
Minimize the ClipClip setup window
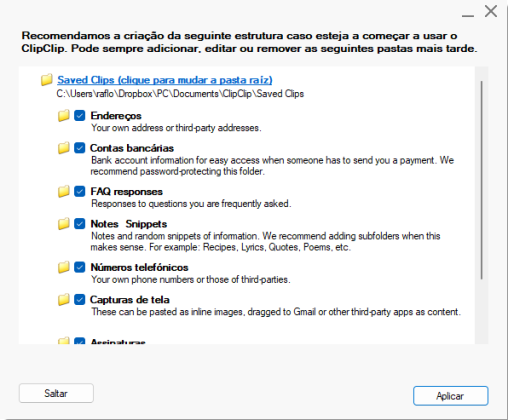pyautogui.click(x=468, y=15)
